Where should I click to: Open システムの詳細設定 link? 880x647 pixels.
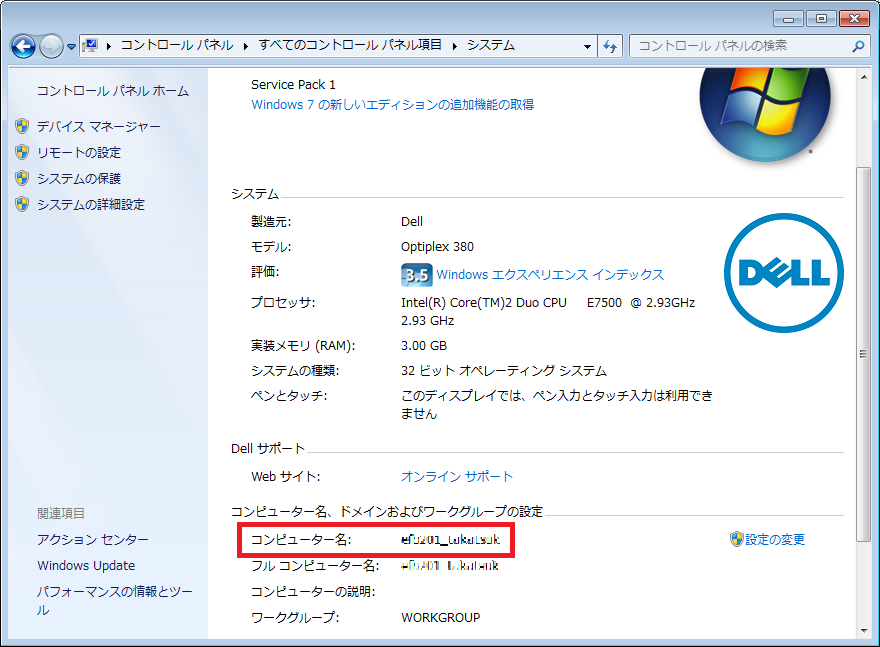pos(91,205)
